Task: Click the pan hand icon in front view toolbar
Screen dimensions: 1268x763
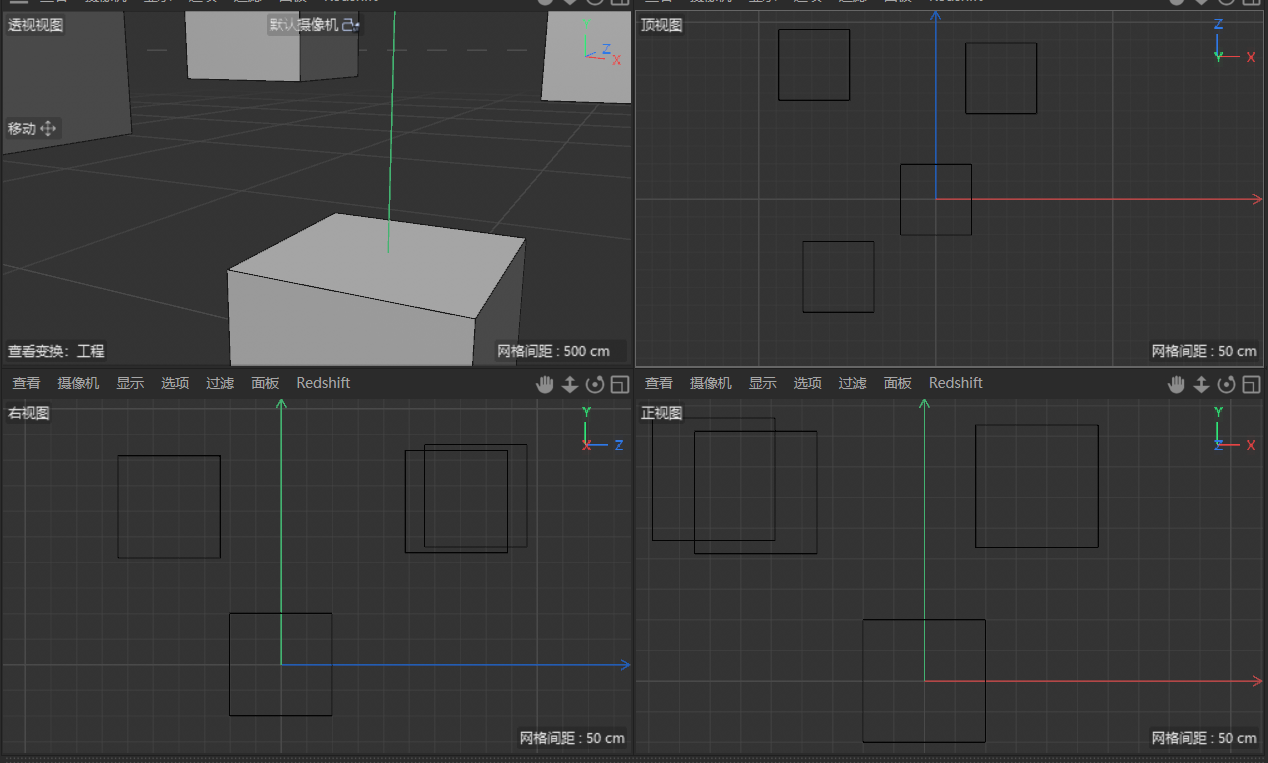Action: [x=1177, y=384]
